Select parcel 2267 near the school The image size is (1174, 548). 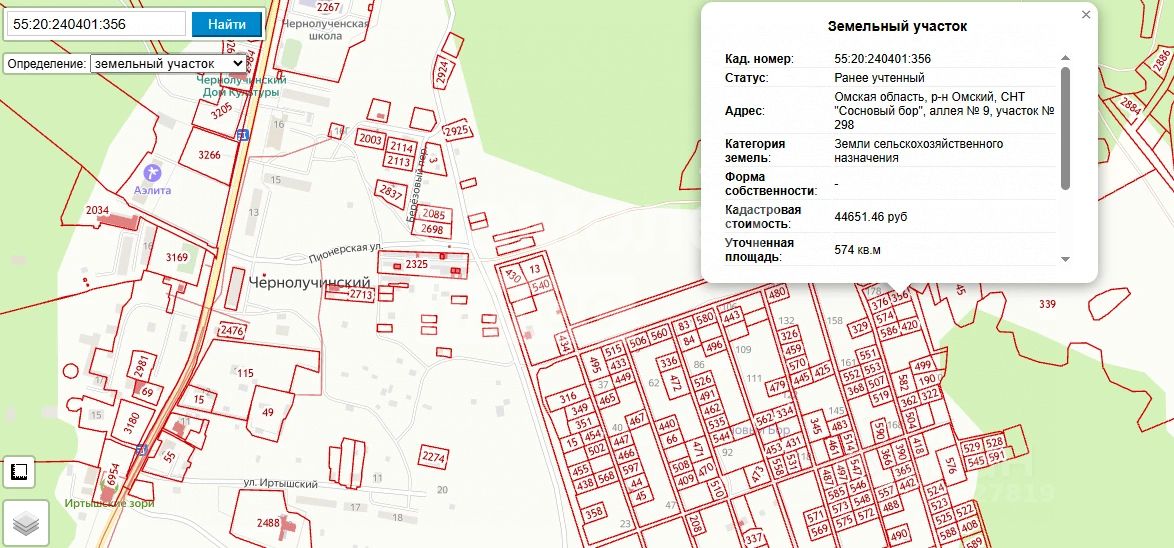[328, 7]
